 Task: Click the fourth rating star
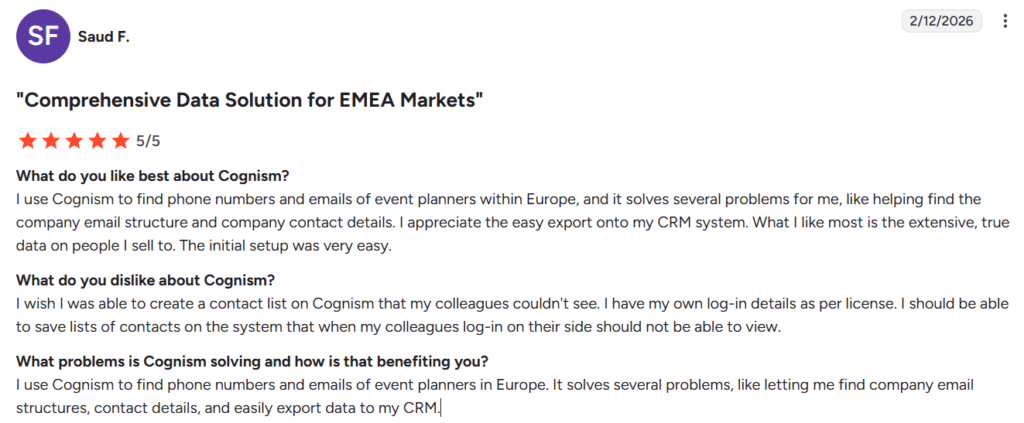click(x=97, y=140)
